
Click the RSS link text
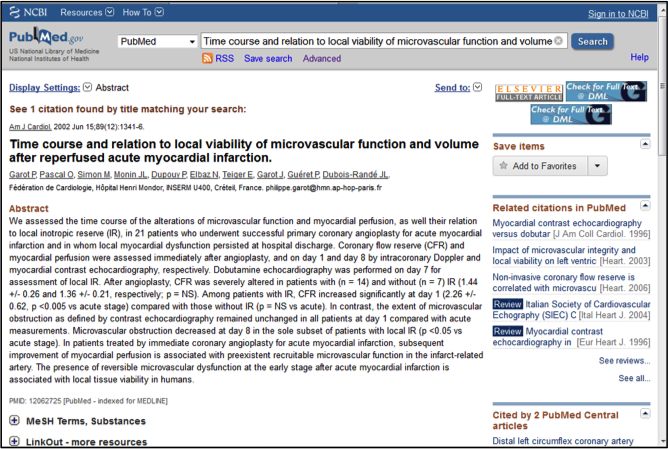point(225,58)
